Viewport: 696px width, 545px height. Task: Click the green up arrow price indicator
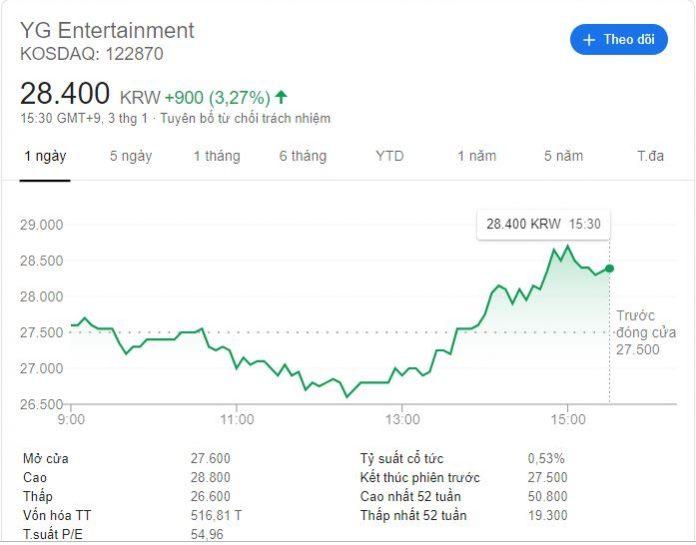pos(281,97)
